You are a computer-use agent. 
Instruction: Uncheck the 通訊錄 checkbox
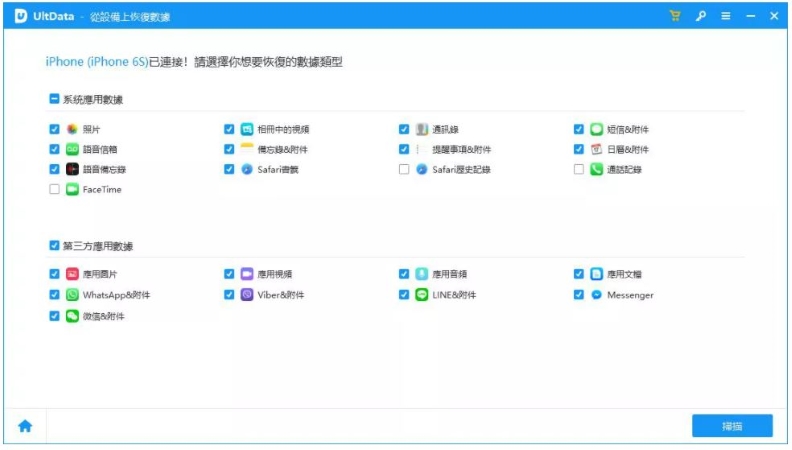click(404, 129)
